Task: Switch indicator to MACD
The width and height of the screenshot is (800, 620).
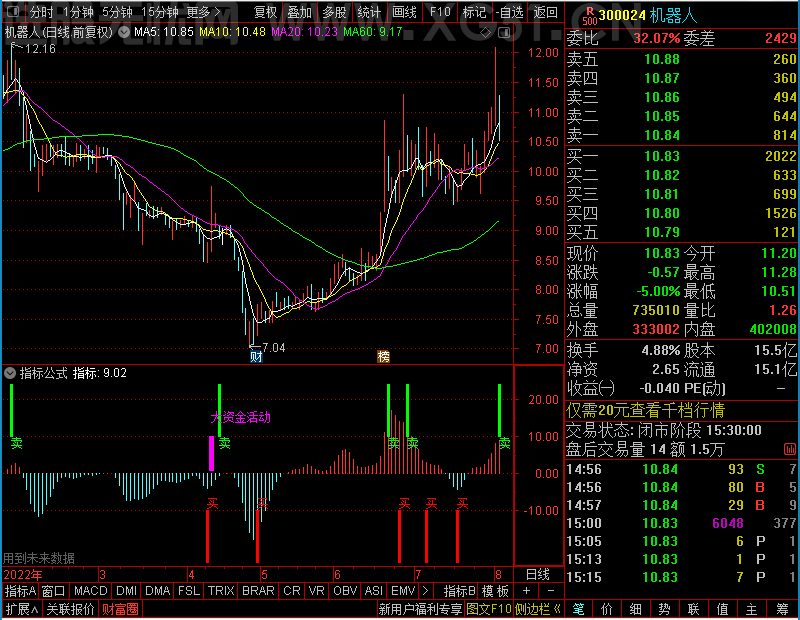Action: tap(90, 591)
